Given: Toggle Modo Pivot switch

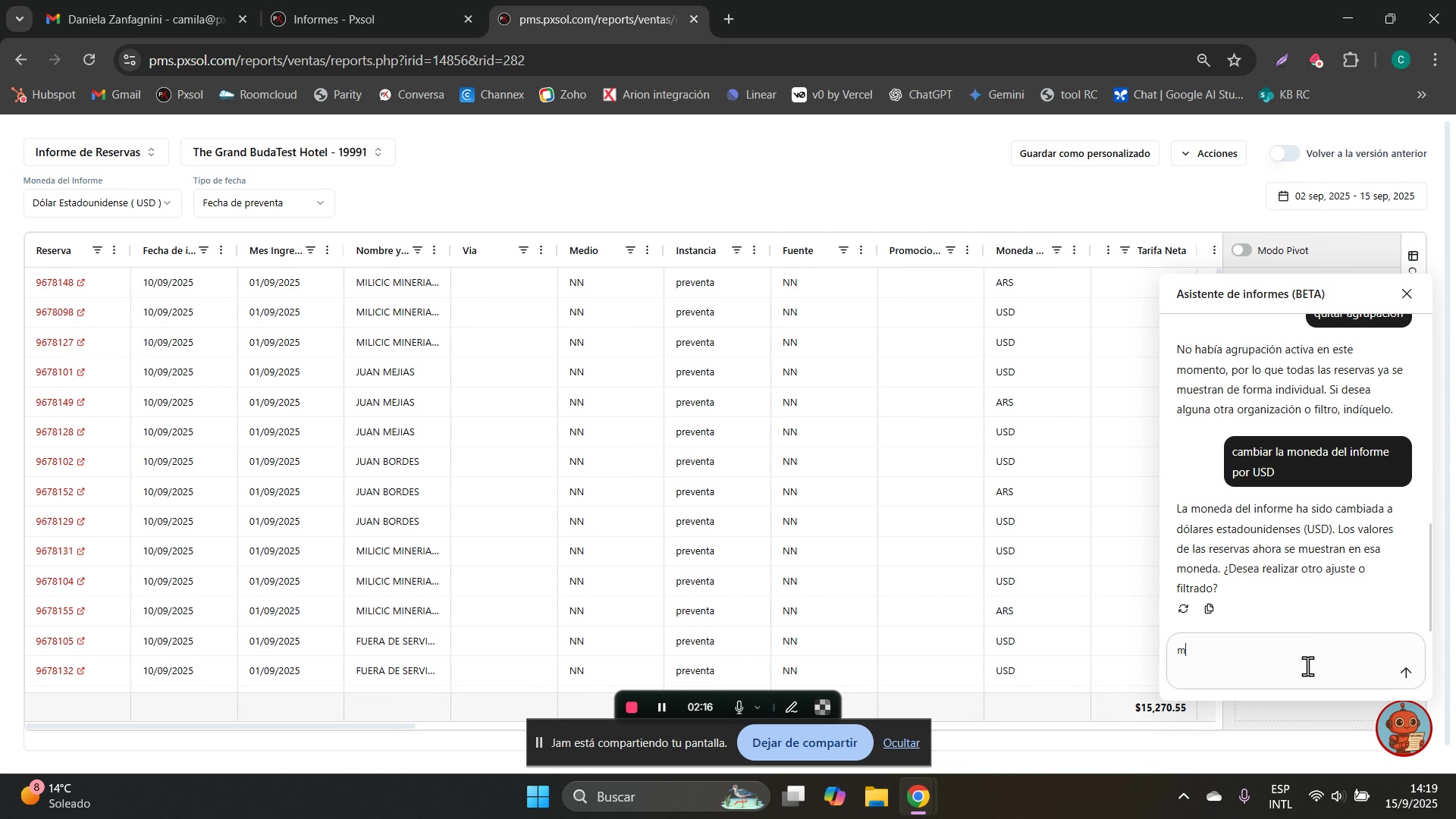Looking at the screenshot, I should point(1241,250).
